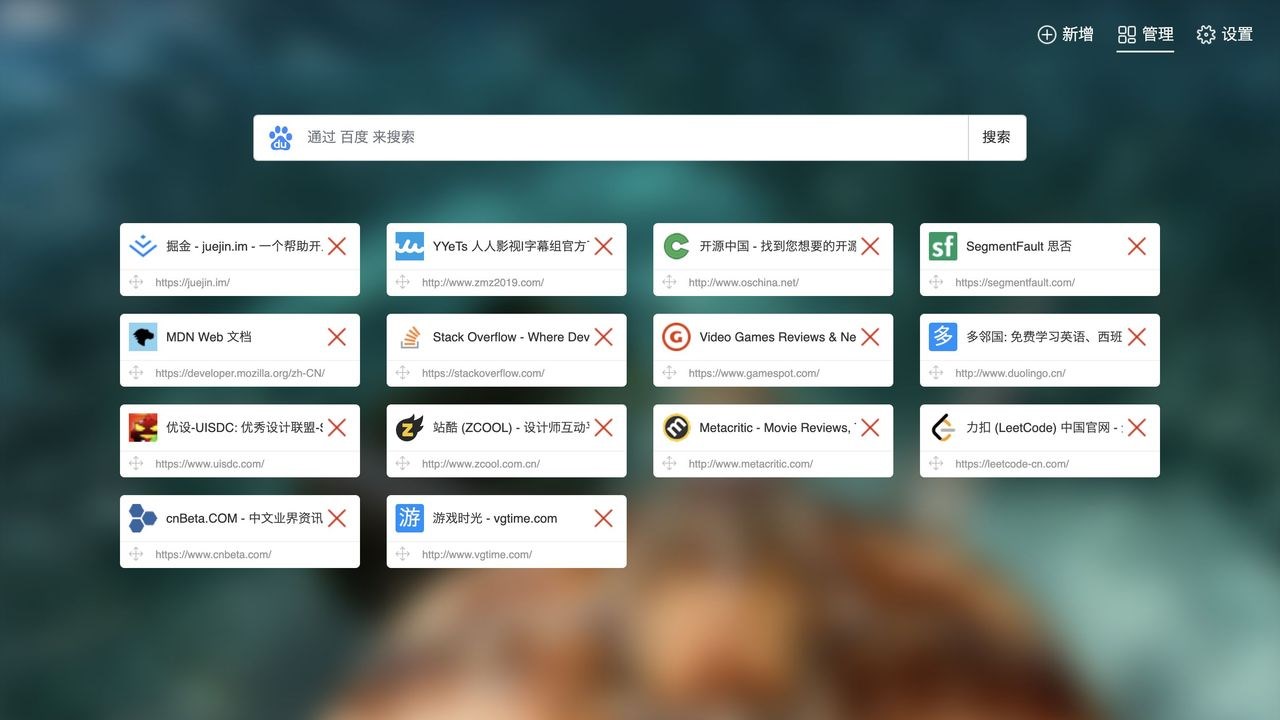The height and width of the screenshot is (720, 1280).
Task: Remove the 站酷 (ZCOOL) shortcut
Action: (x=604, y=428)
